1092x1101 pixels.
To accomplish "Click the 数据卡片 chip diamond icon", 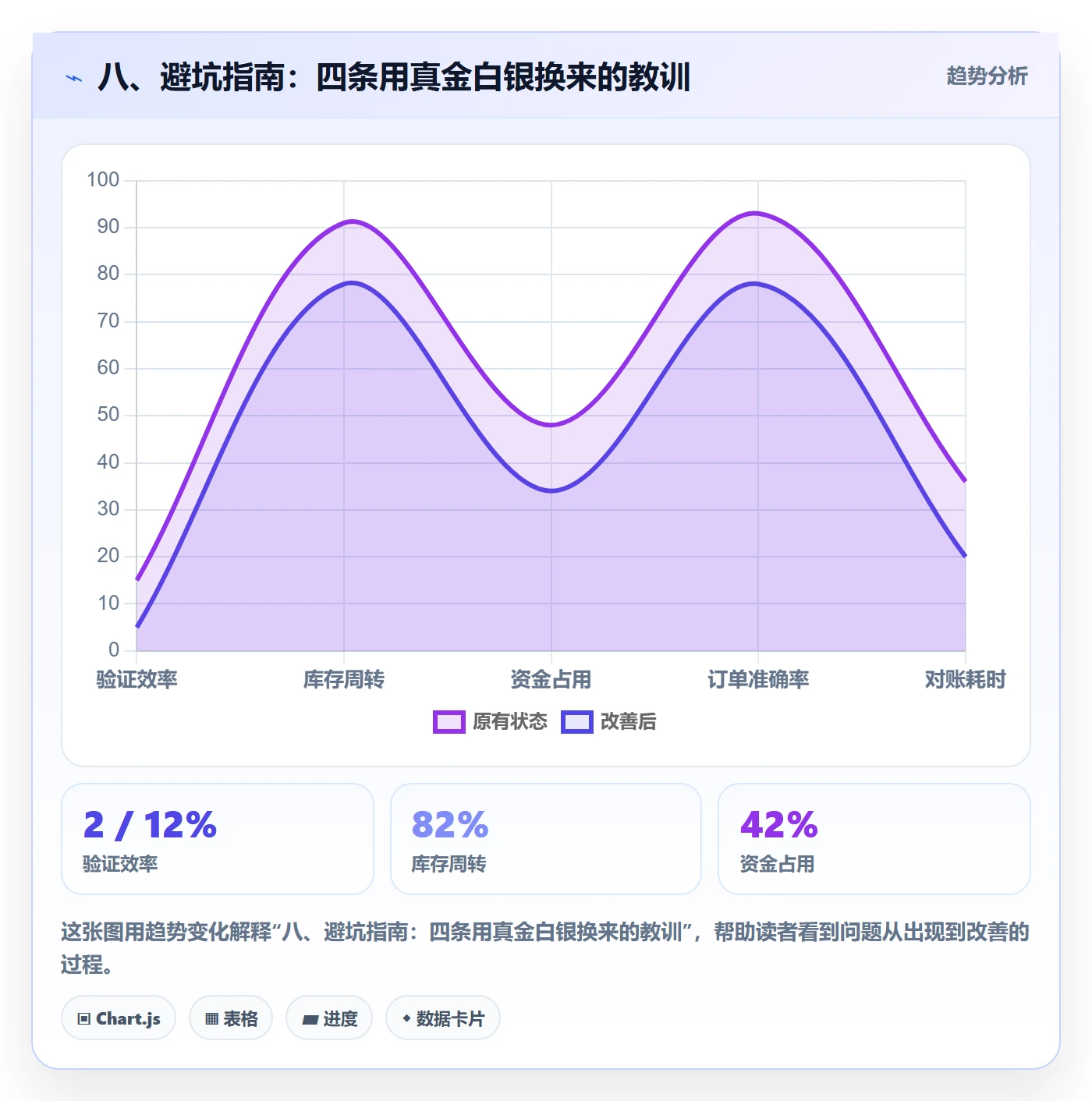I will click(406, 1018).
